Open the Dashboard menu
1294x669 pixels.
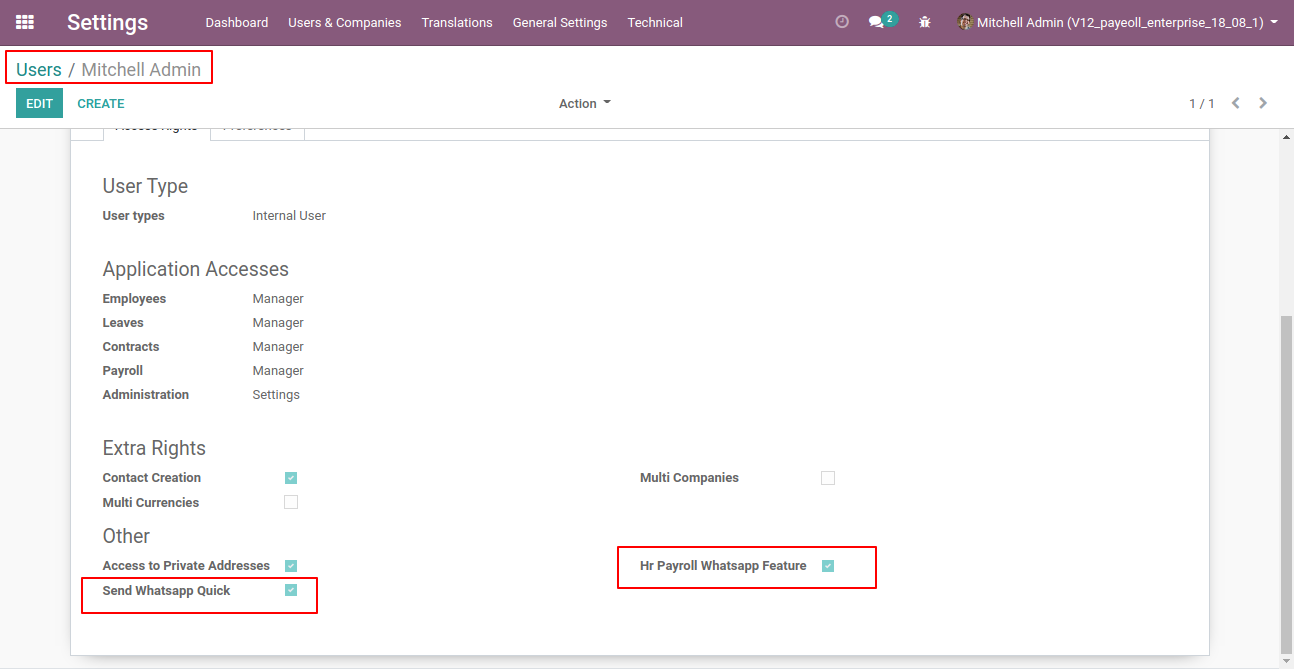pos(237,22)
